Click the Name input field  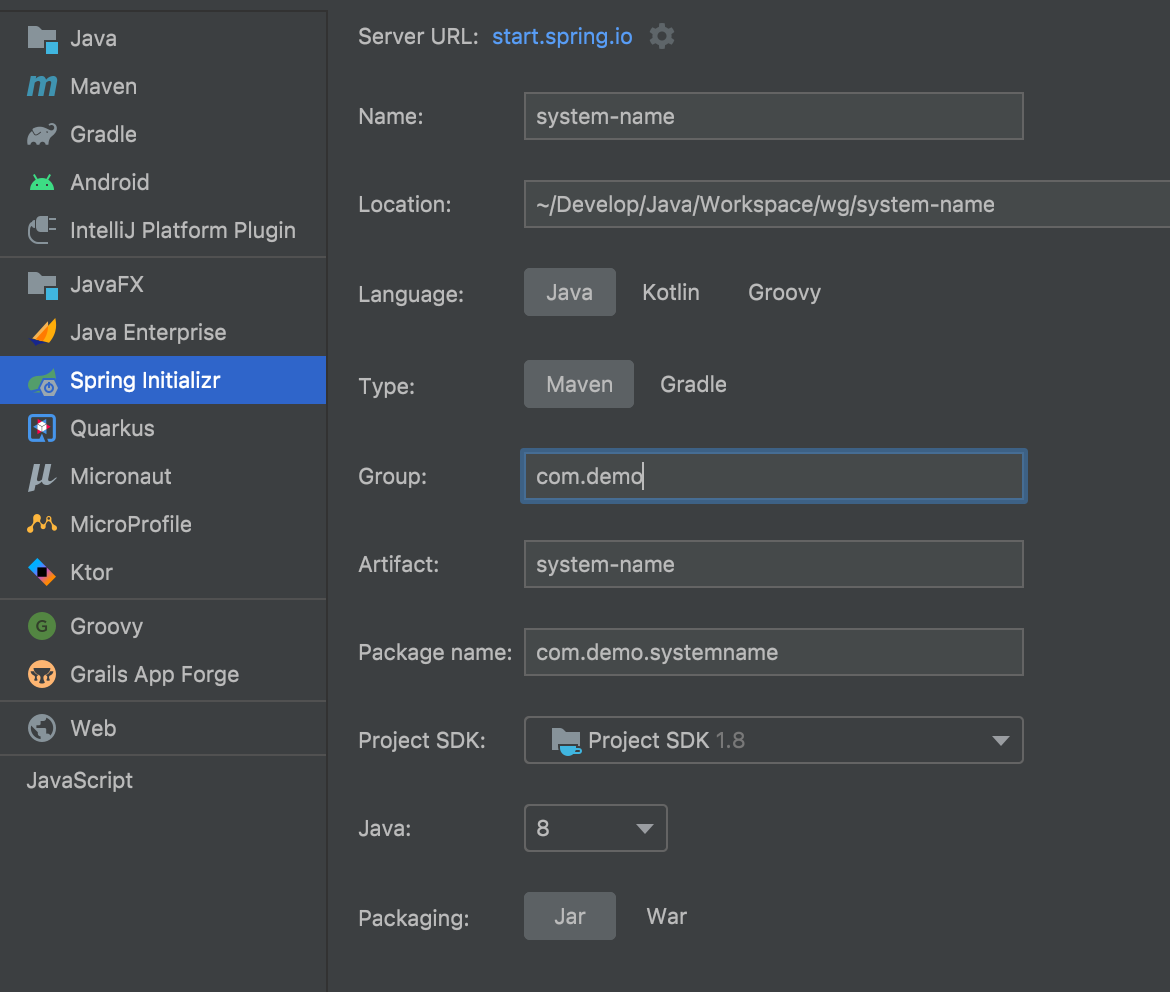coord(773,116)
